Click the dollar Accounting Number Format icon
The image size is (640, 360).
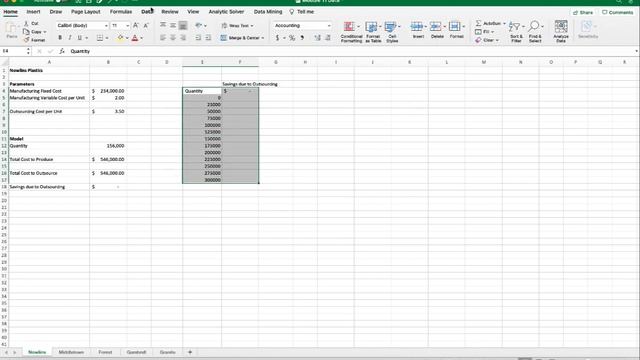click(277, 38)
